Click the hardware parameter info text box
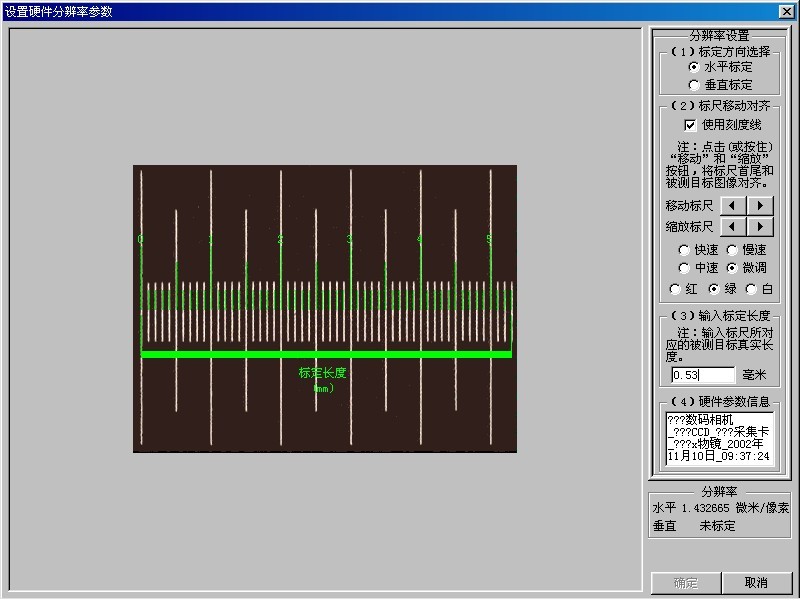The image size is (800, 600). (x=718, y=438)
